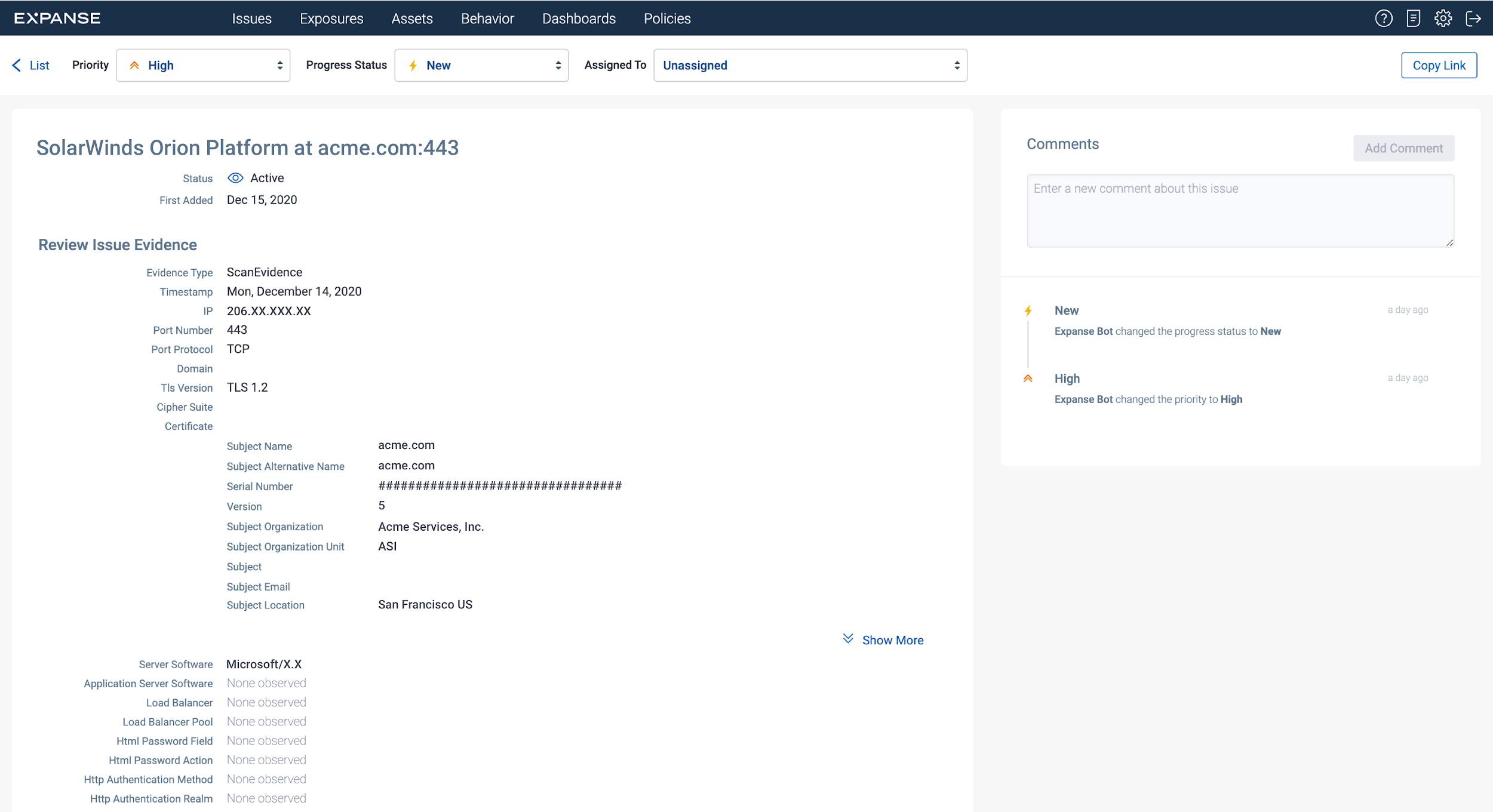Screen dimensions: 1493x812
Task: Click the issue title SolarWinds Orion Platform
Action: click(247, 147)
